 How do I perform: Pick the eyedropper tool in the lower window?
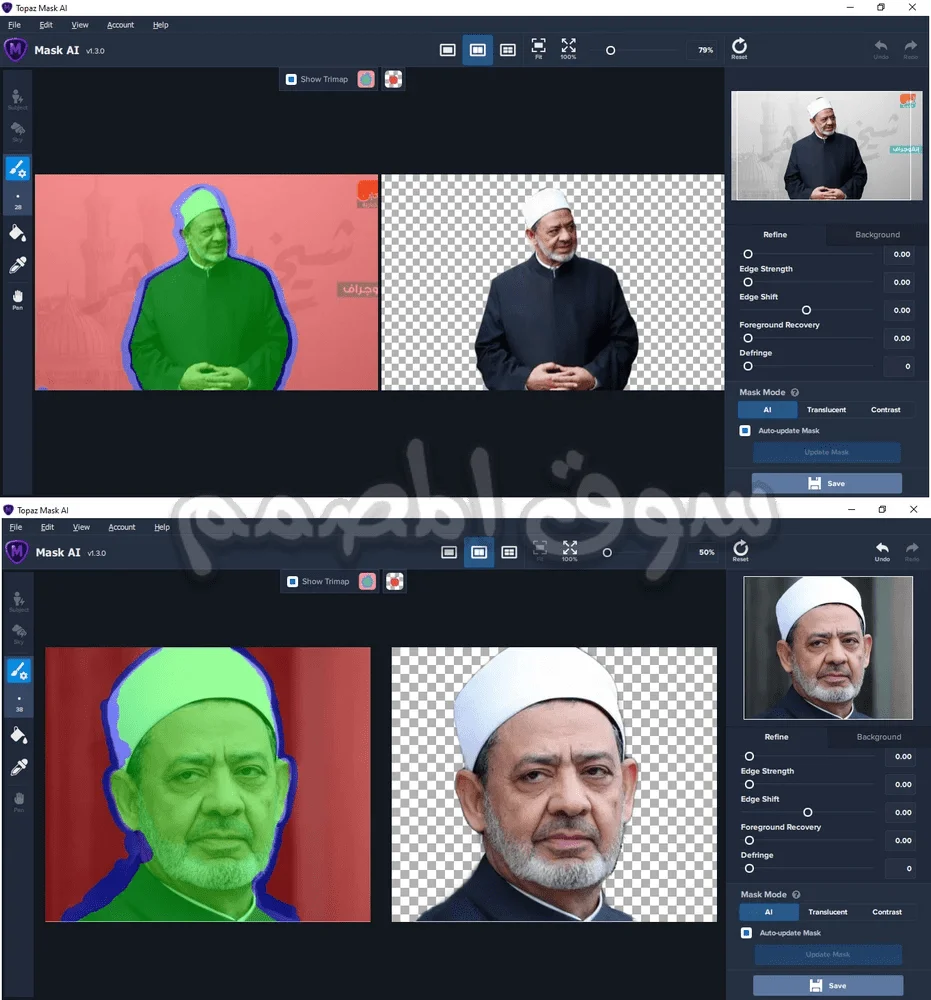[17, 767]
